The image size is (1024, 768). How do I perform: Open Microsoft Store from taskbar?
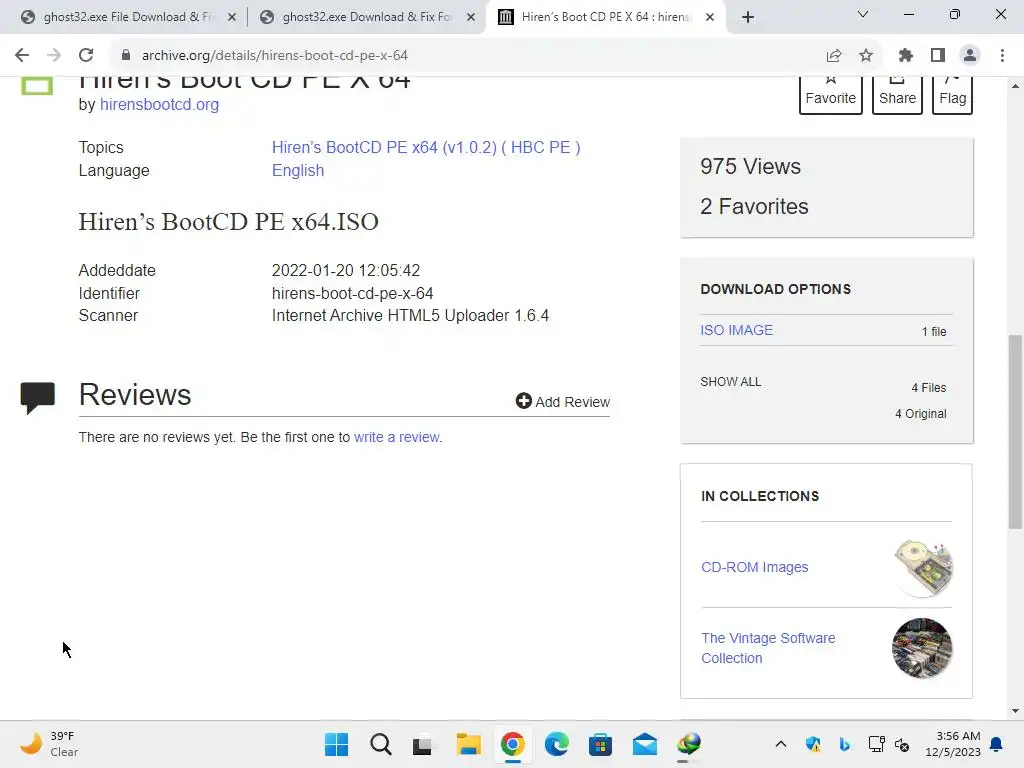click(600, 744)
